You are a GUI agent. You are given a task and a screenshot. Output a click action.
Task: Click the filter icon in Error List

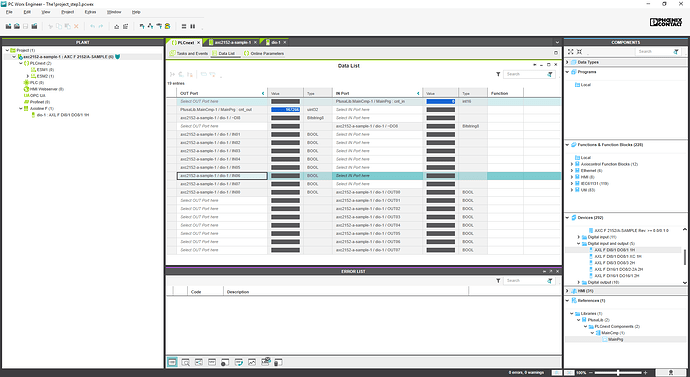(498, 281)
